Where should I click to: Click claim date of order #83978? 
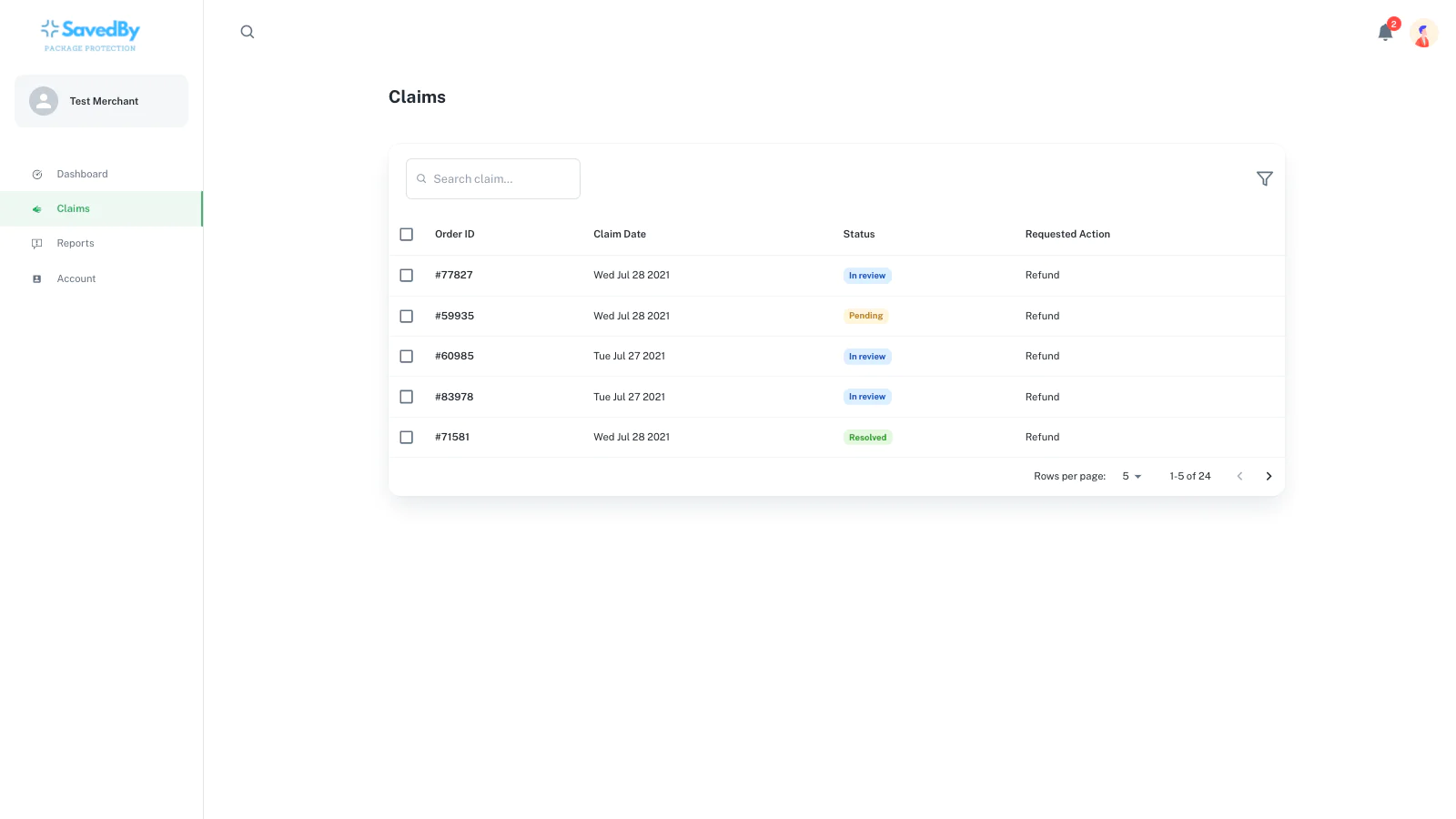tap(630, 398)
